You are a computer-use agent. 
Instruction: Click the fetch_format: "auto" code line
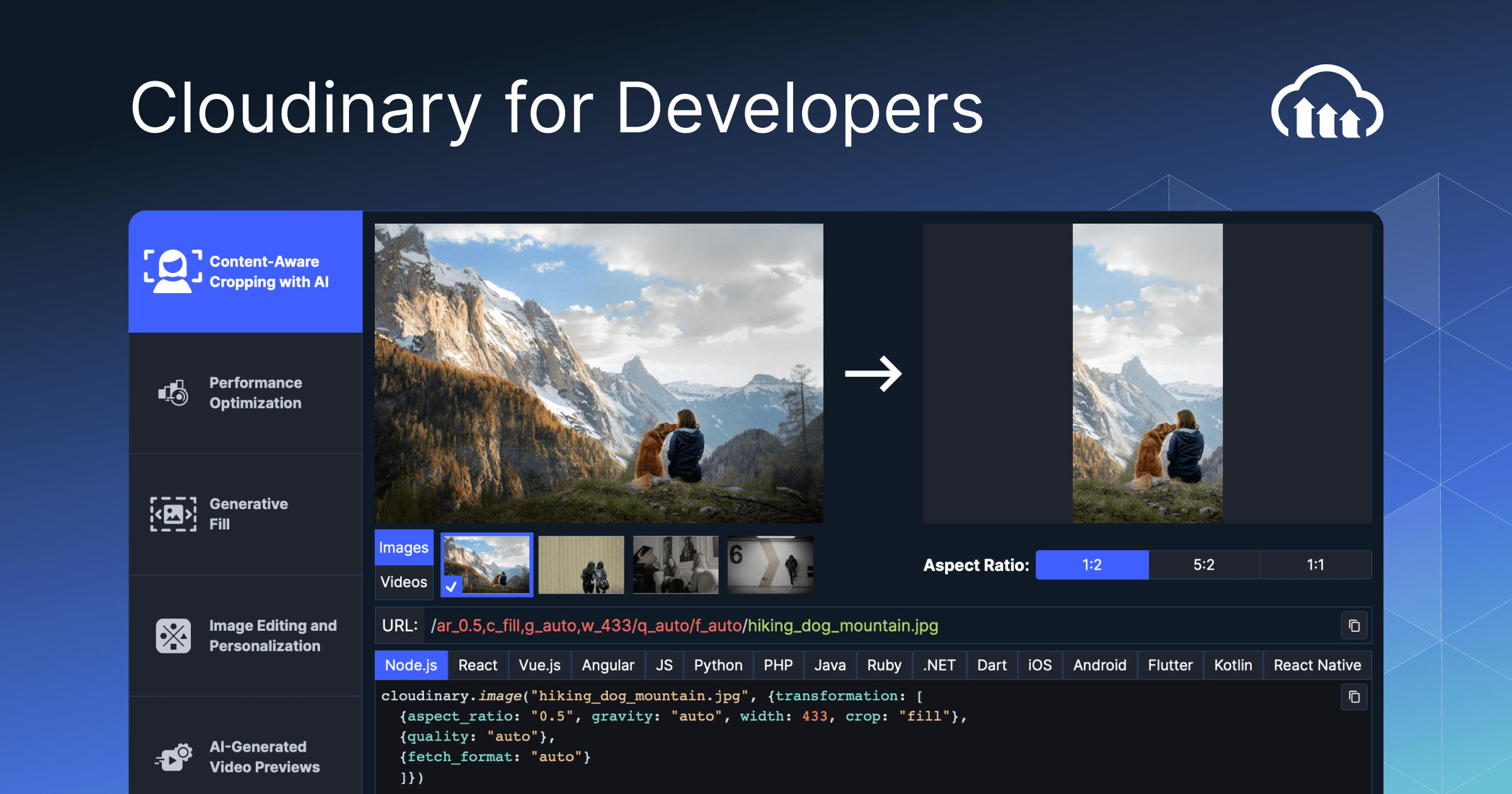[x=495, y=757]
